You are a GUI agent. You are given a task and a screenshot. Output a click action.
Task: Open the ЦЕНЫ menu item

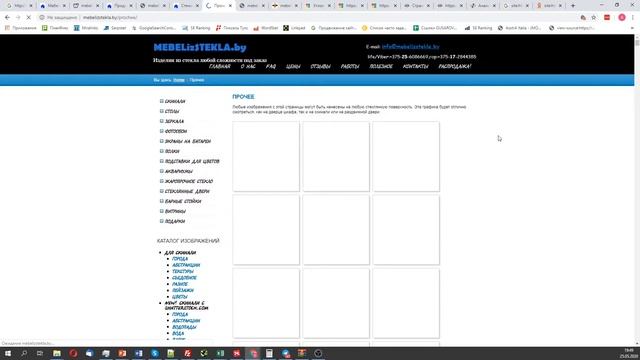click(293, 66)
